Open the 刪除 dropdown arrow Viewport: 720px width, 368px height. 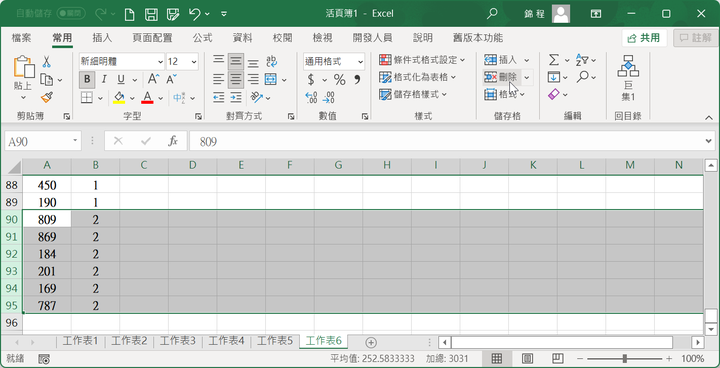(x=527, y=77)
